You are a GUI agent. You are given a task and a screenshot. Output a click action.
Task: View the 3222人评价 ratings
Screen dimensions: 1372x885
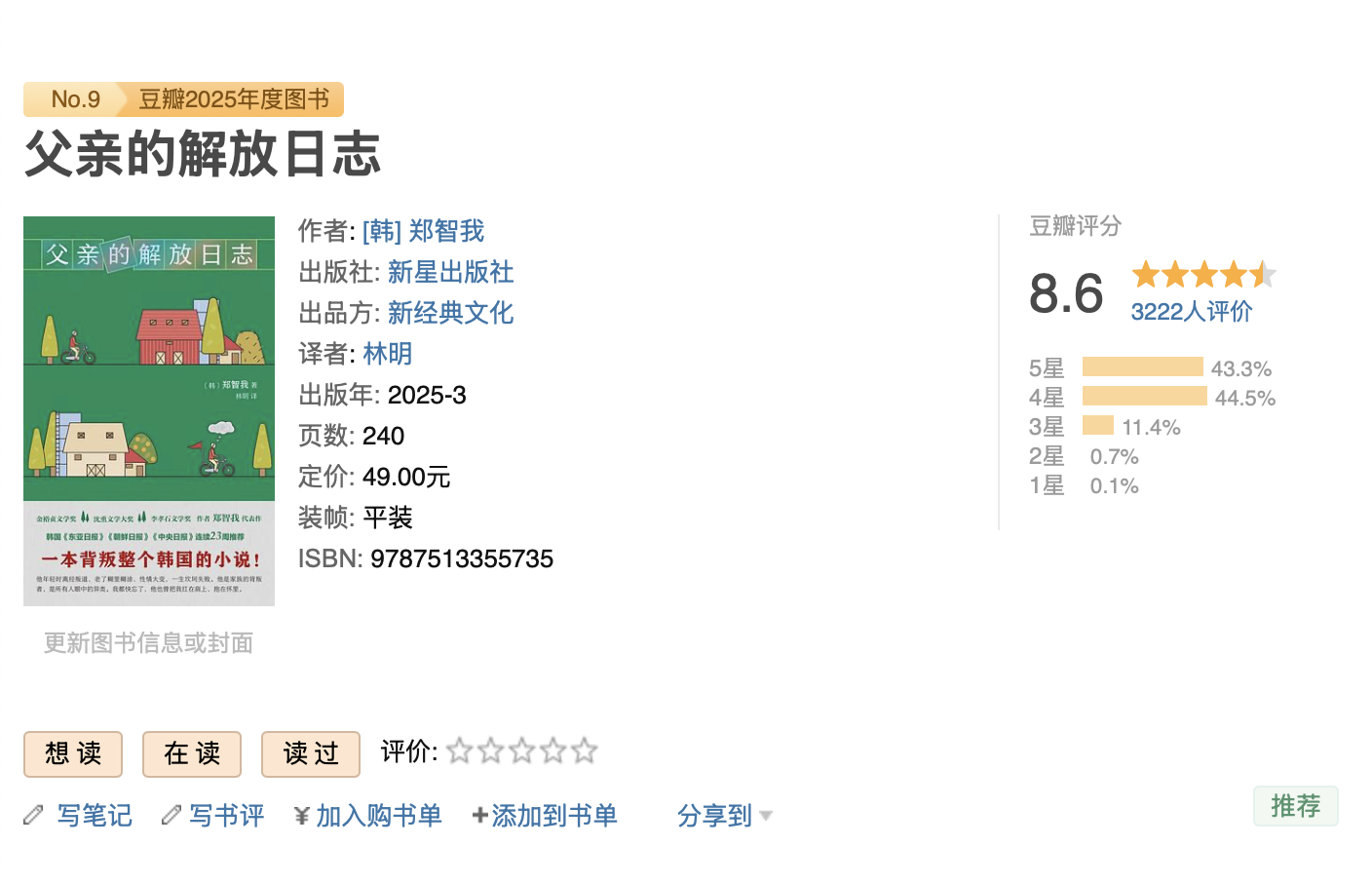point(1191,312)
